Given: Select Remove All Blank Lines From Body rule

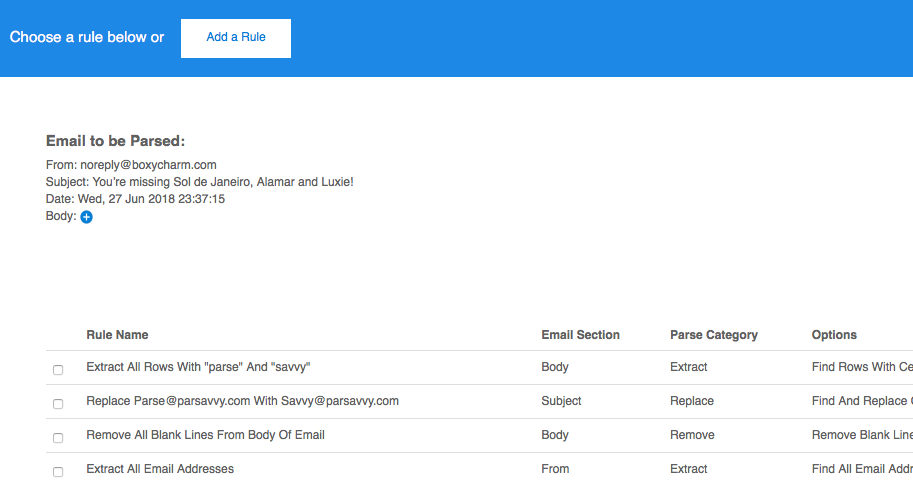Looking at the screenshot, I should pos(205,435).
